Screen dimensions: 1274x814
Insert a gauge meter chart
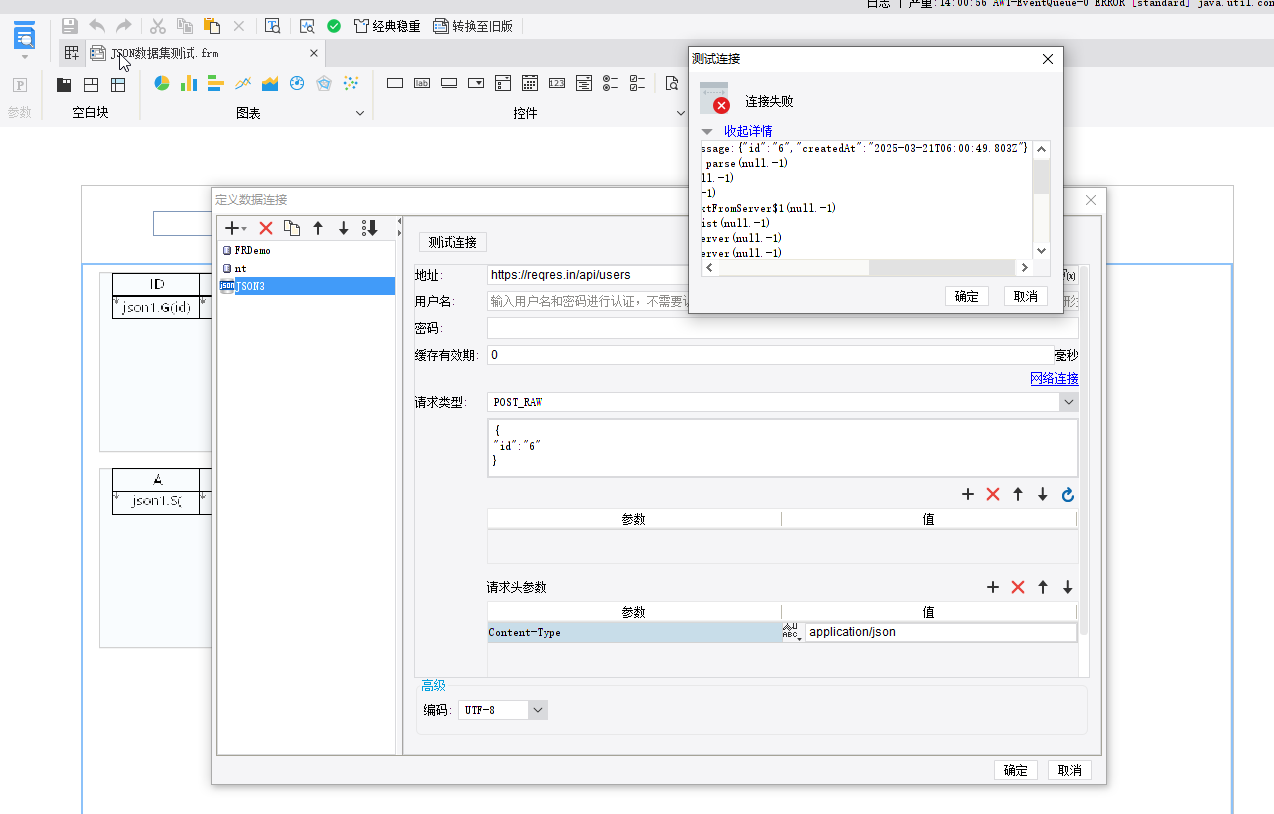[x=297, y=83]
